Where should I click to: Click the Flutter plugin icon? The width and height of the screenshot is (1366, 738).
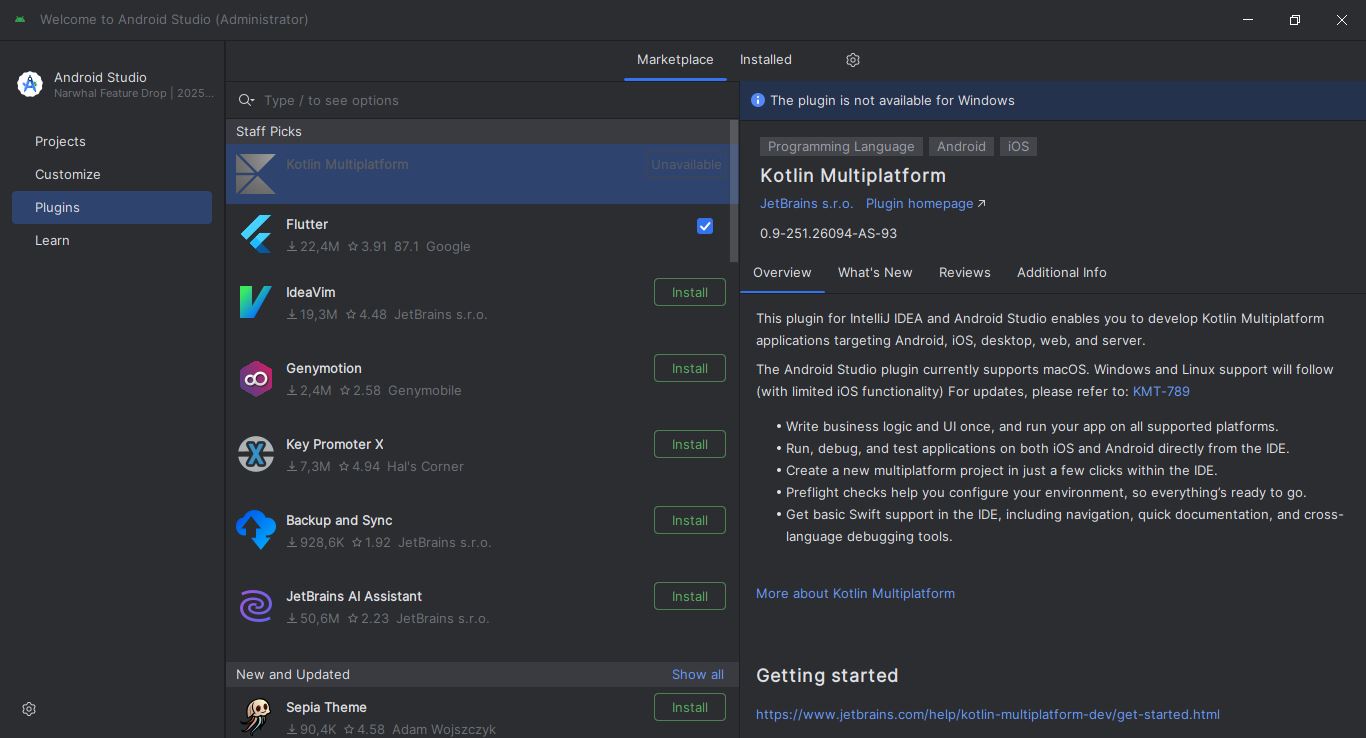click(x=256, y=234)
